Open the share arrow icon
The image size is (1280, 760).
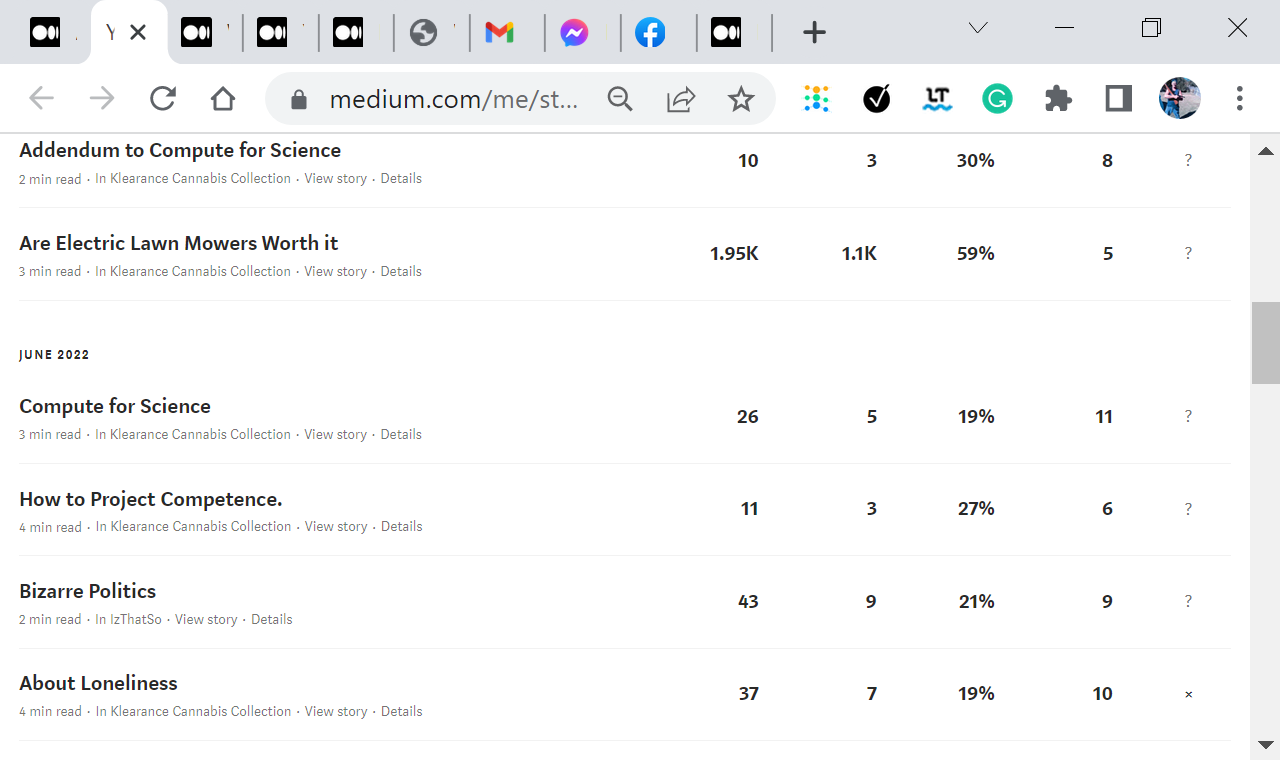(x=681, y=98)
